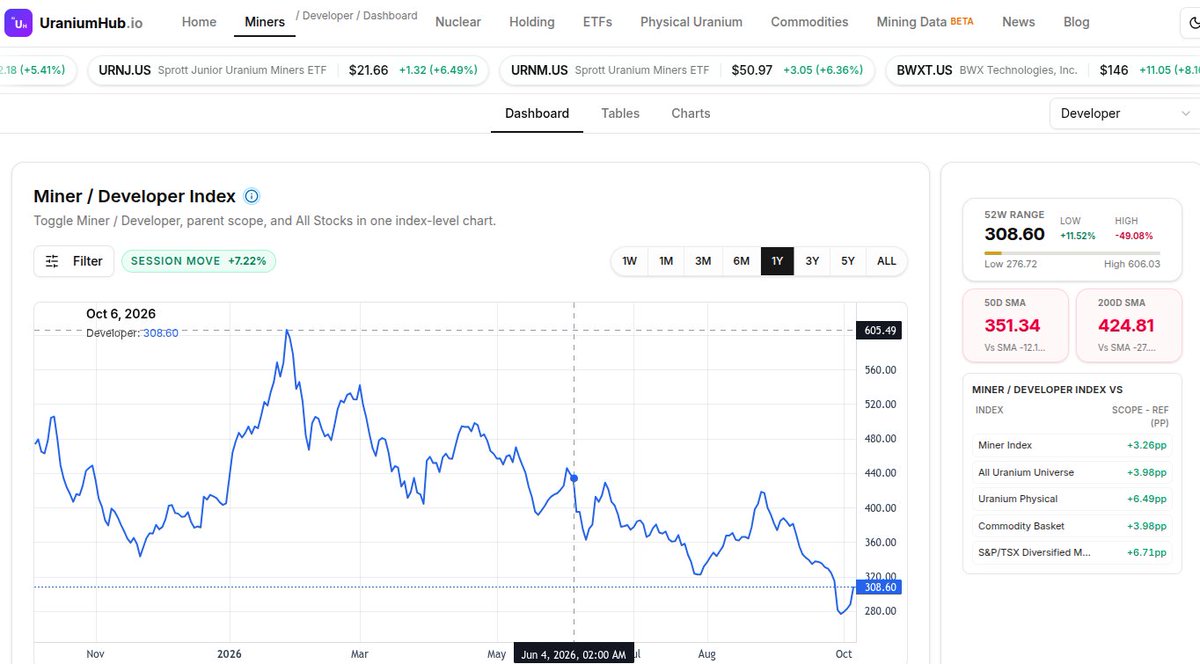Select the Miners nav item

click(x=265, y=22)
